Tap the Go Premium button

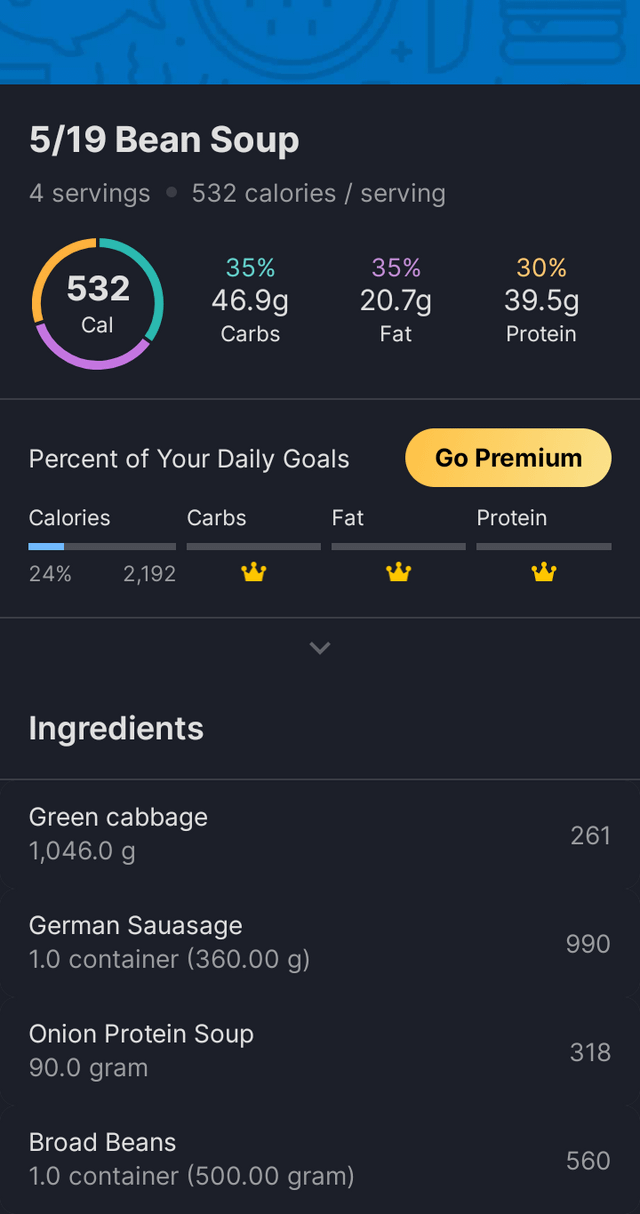tap(508, 458)
